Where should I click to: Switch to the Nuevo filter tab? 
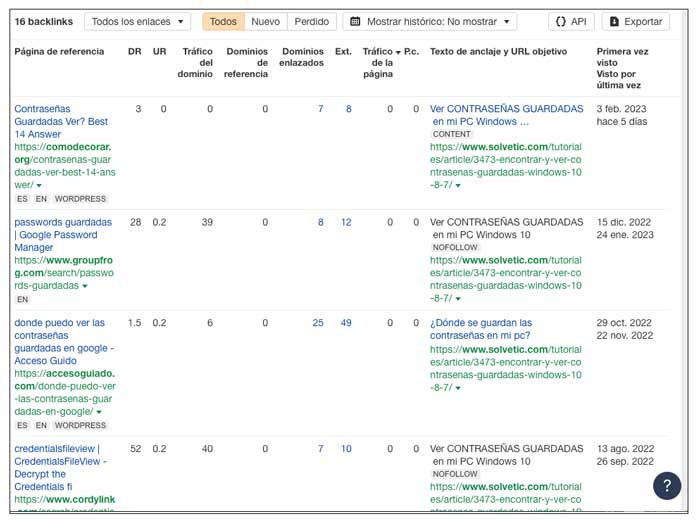(x=265, y=21)
